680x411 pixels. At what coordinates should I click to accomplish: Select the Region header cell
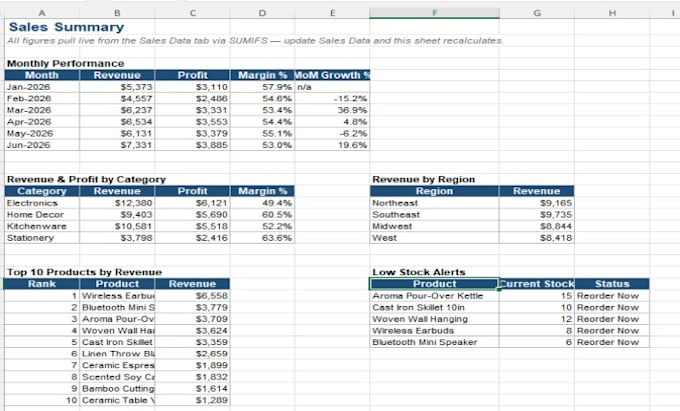click(x=435, y=191)
